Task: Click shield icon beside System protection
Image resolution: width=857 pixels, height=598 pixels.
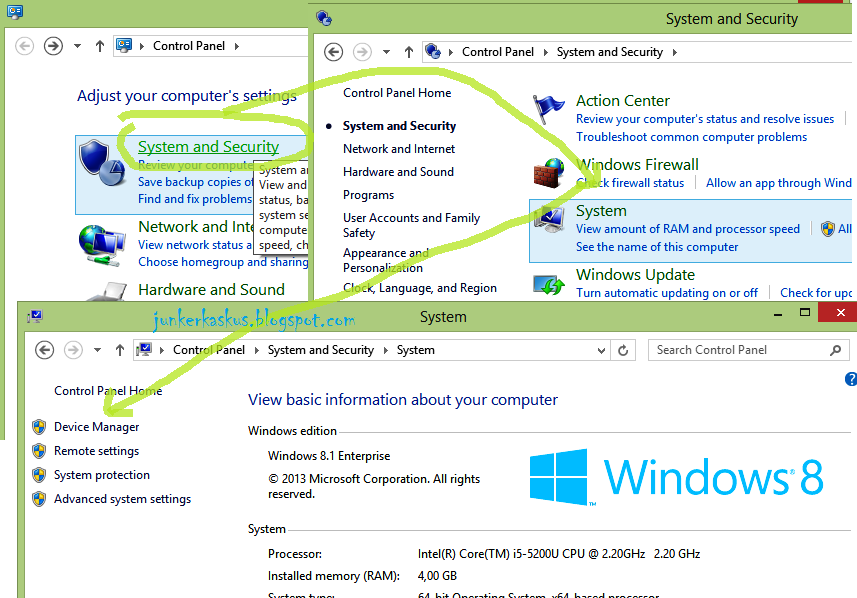Action: tap(39, 475)
